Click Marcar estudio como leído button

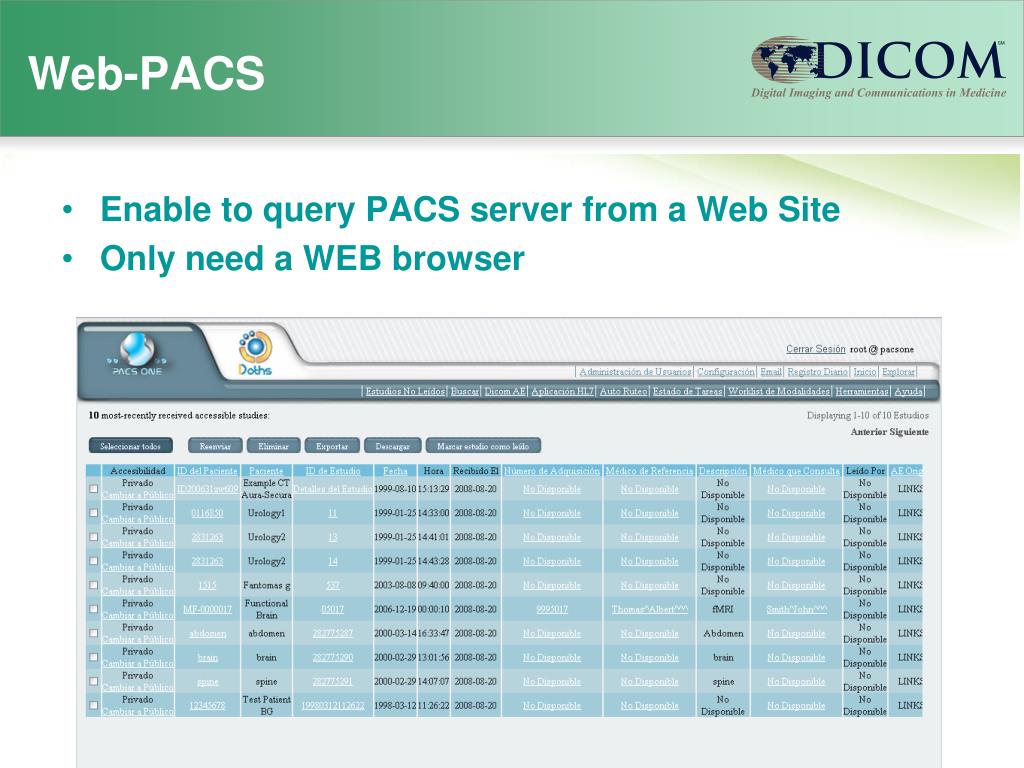tap(483, 446)
